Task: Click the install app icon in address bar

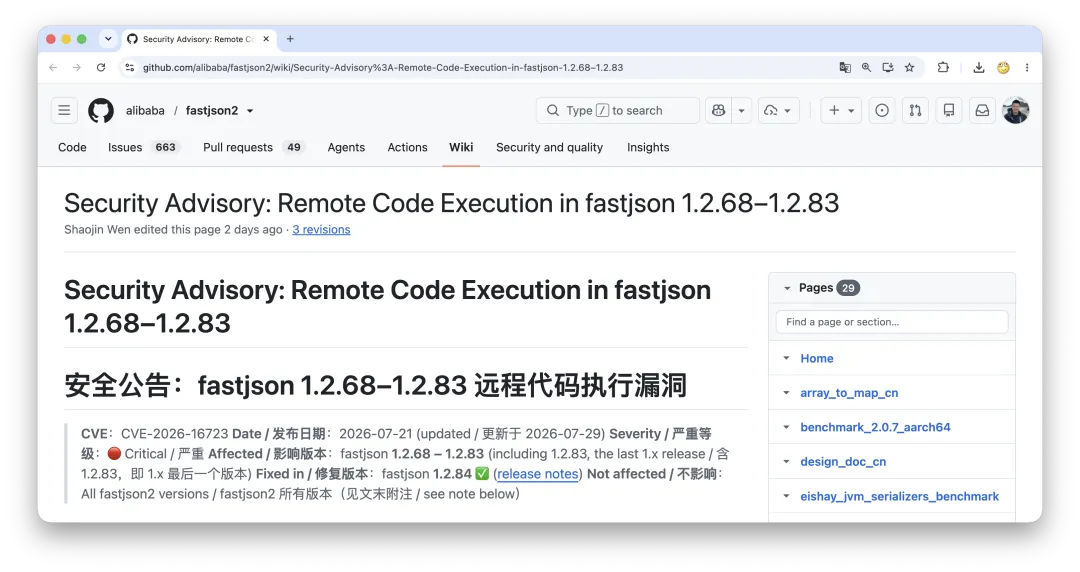Action: pos(888,68)
